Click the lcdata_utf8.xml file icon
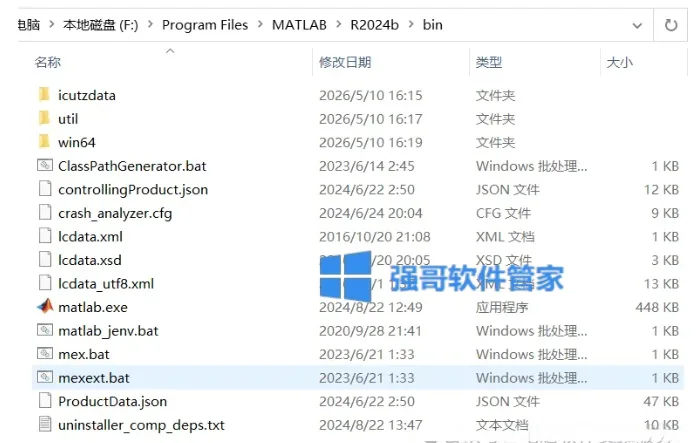 pyautogui.click(x=45, y=283)
